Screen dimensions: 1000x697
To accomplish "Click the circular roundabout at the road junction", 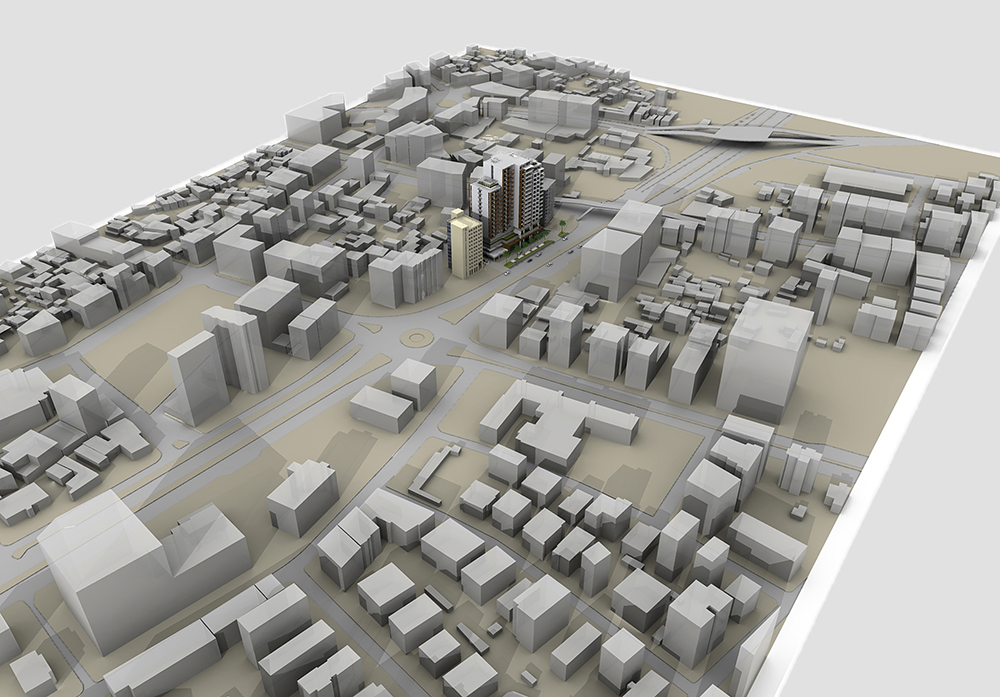I will point(416,337).
